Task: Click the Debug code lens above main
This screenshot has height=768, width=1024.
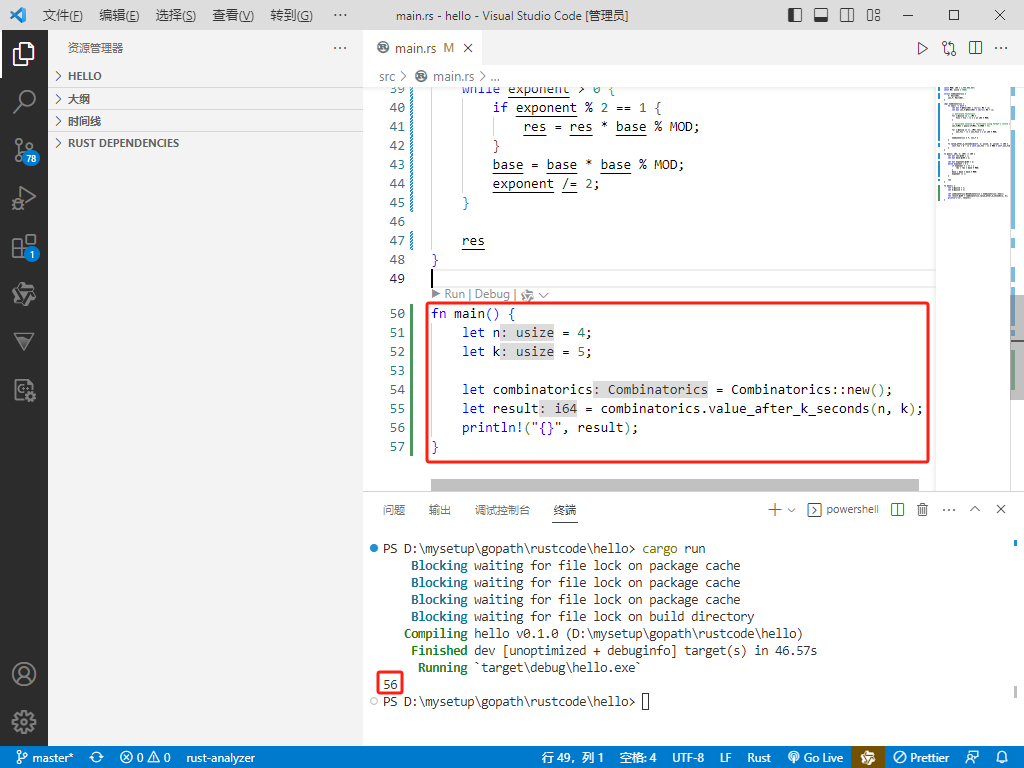Action: point(492,294)
